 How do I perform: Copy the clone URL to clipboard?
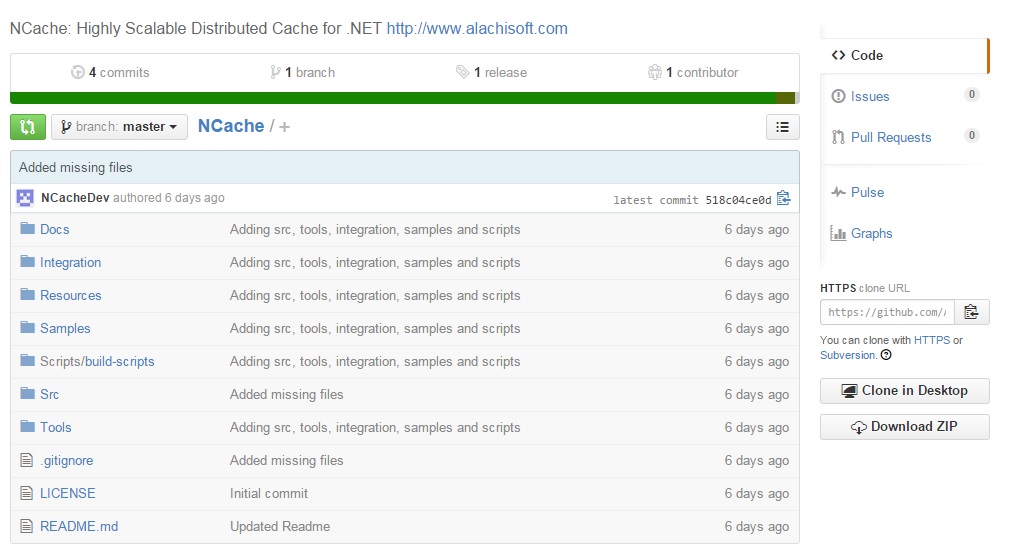pos(971,312)
